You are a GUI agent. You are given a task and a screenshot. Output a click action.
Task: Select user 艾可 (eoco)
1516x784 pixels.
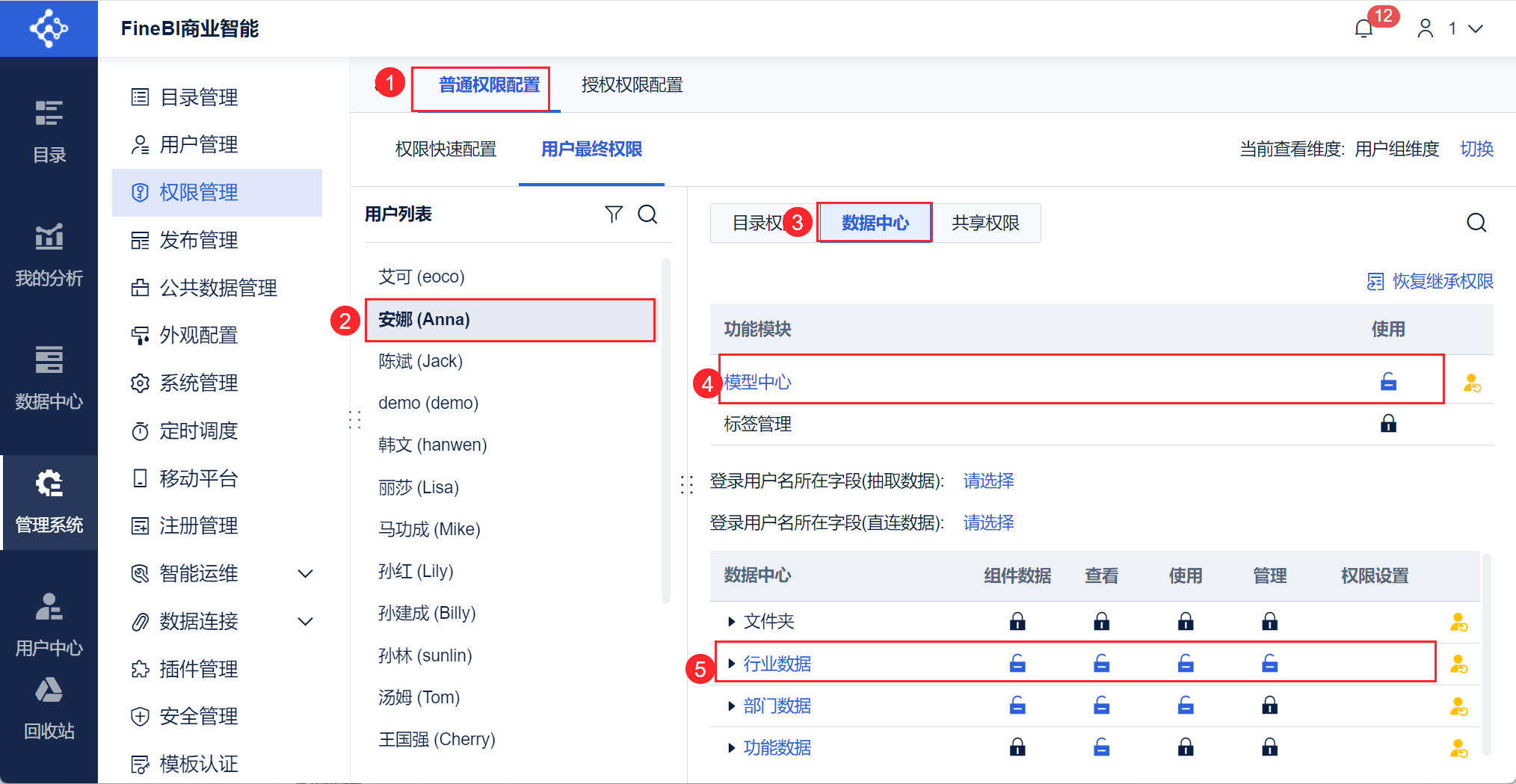coord(510,277)
